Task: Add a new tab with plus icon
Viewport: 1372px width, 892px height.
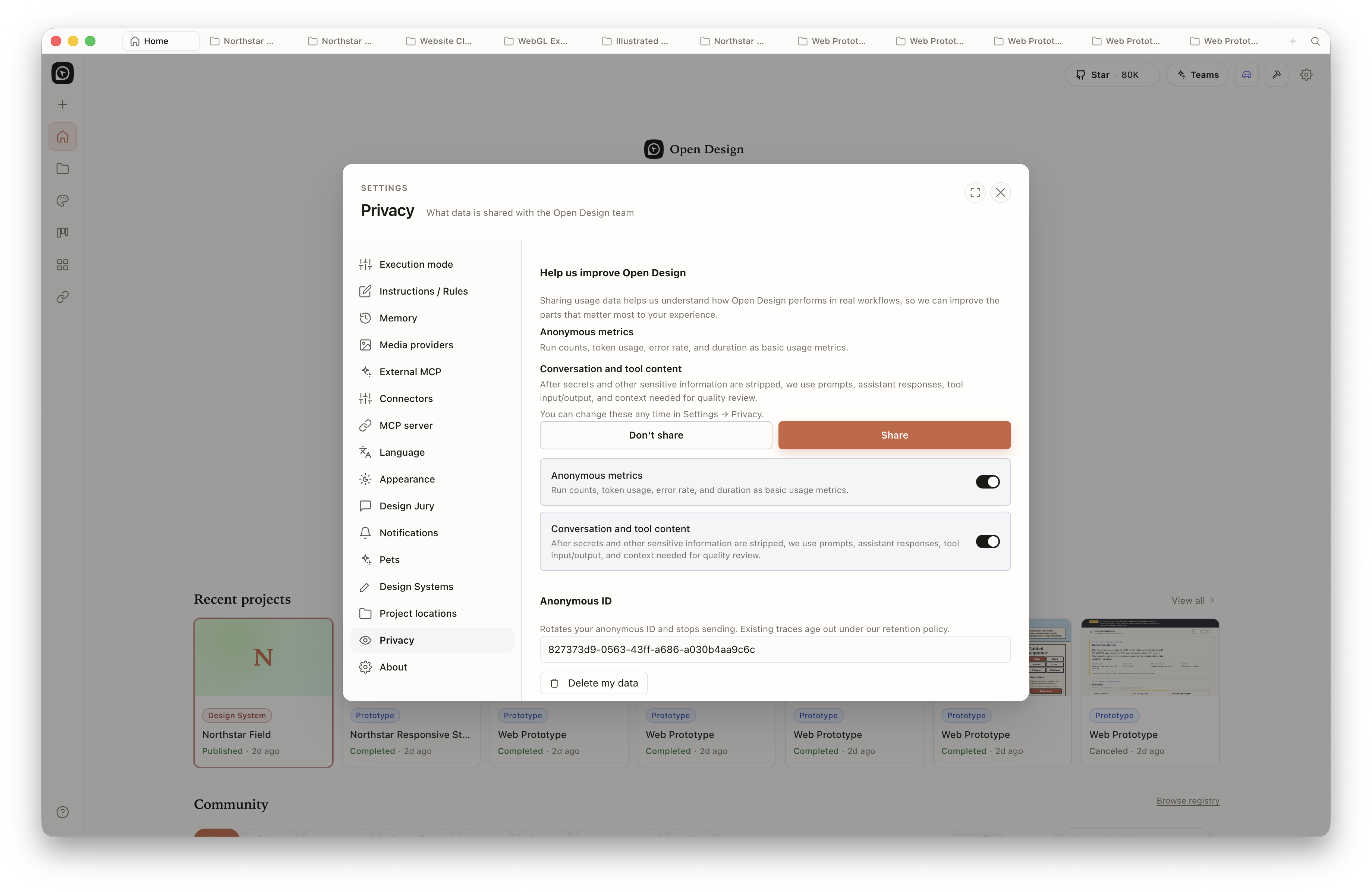Action: point(1293,41)
